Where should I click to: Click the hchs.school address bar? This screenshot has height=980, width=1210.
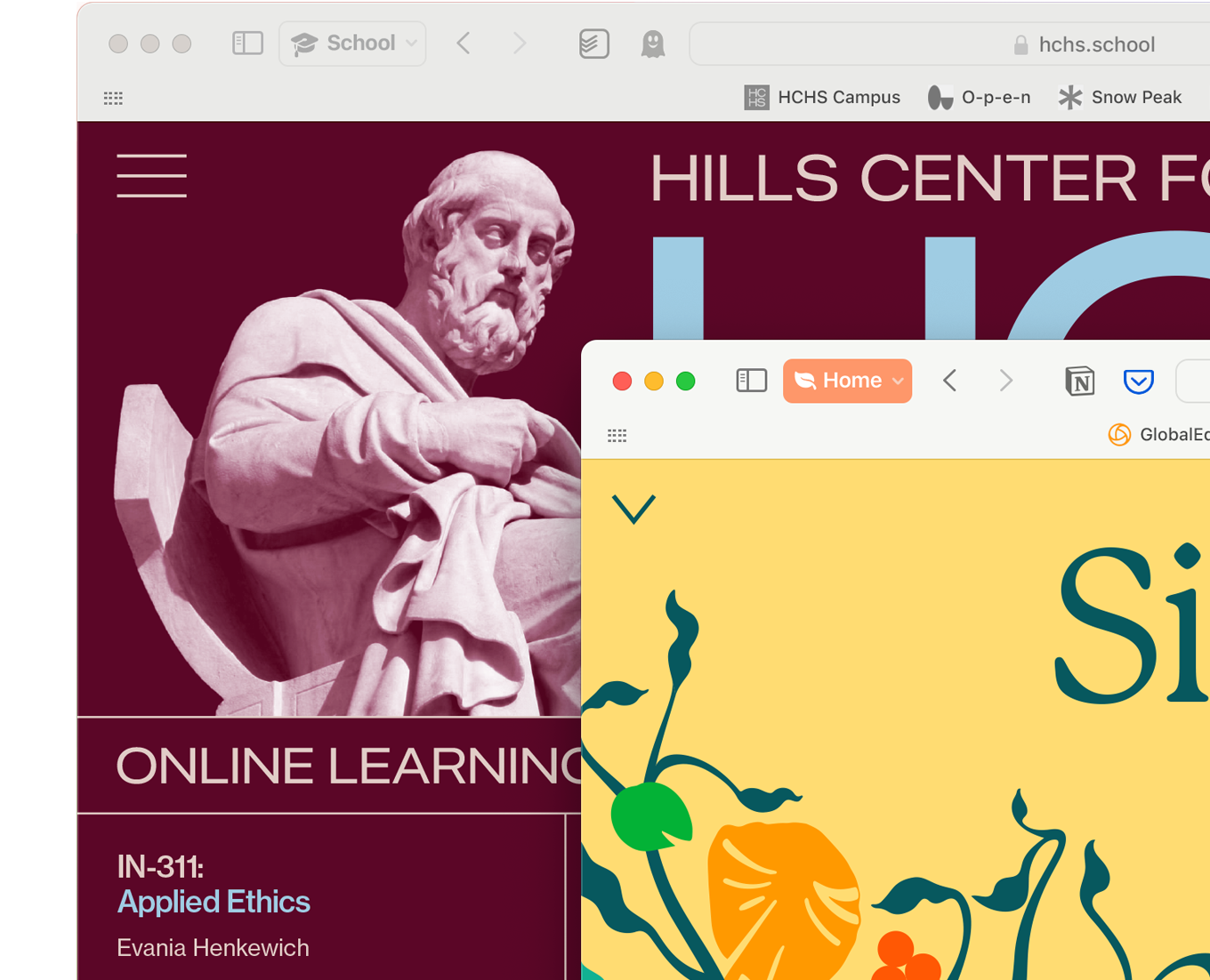pos(949,44)
